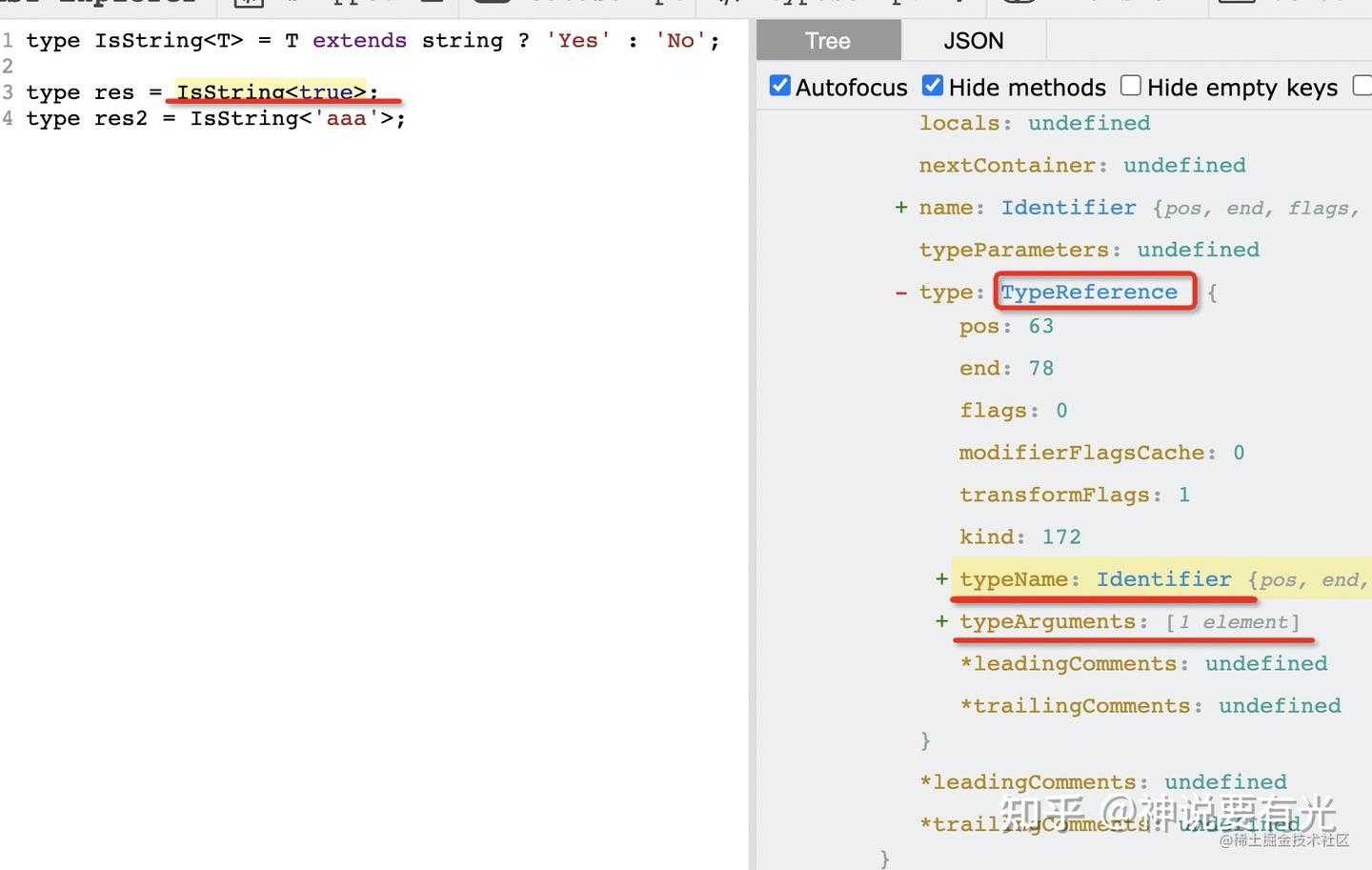The image size is (1372, 870).
Task: Place cursor on line 4 res2 declaration
Action: [215, 118]
